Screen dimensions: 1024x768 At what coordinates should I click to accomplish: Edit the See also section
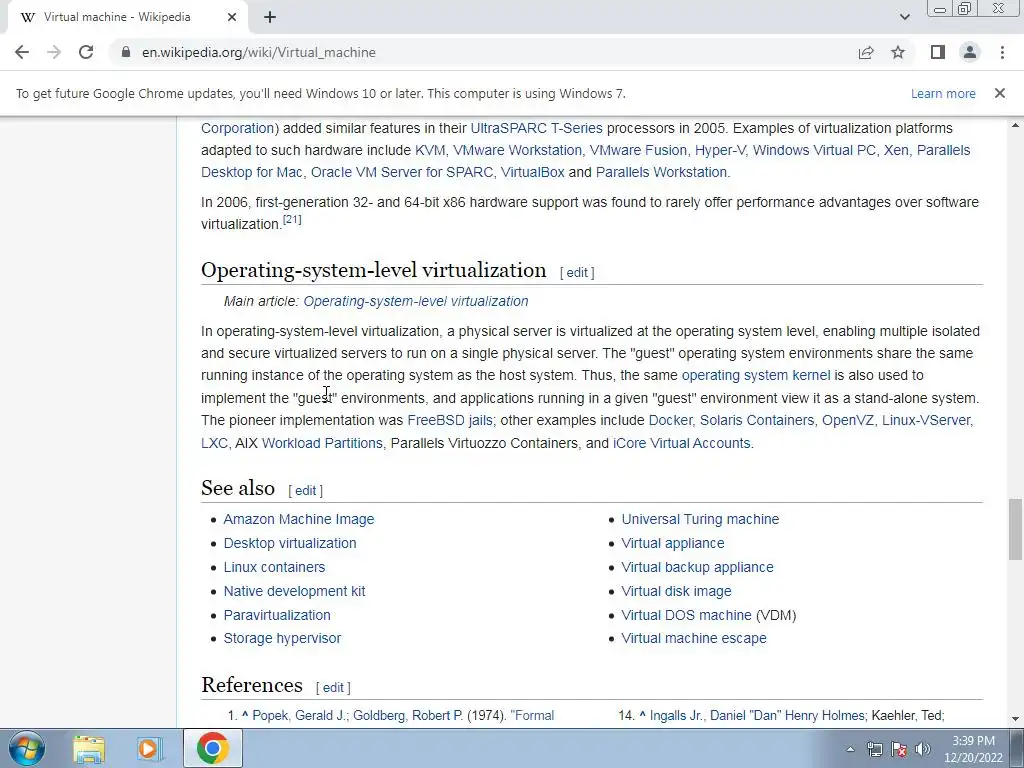pyautogui.click(x=305, y=490)
